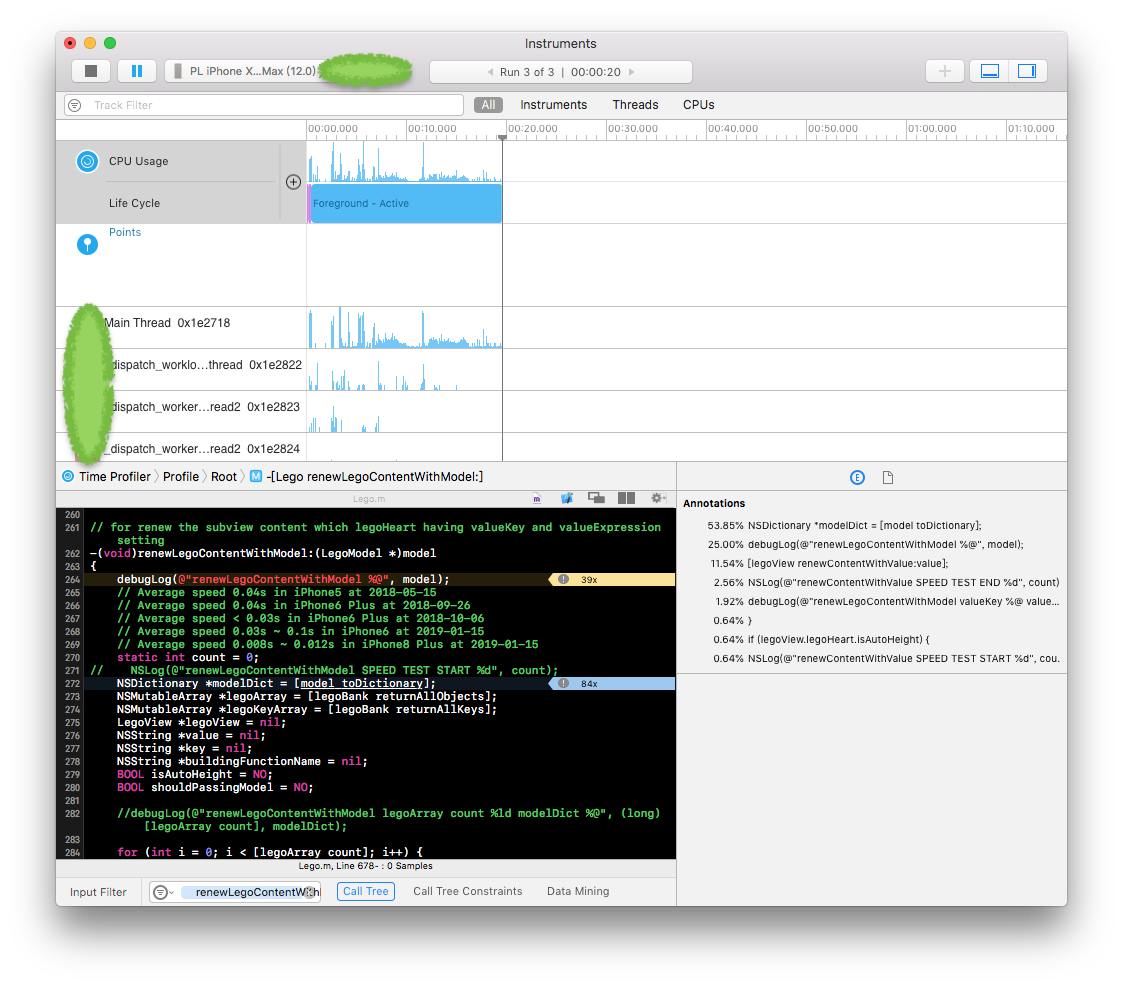Viewport: 1123px width, 986px height.
Task: Open the input filter options dropdown
Action: pyautogui.click(x=163, y=892)
